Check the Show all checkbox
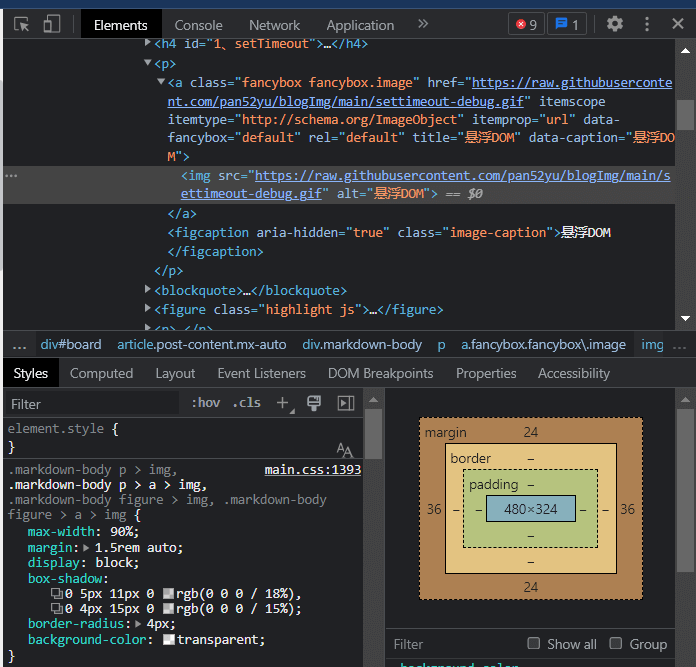 pos(534,643)
